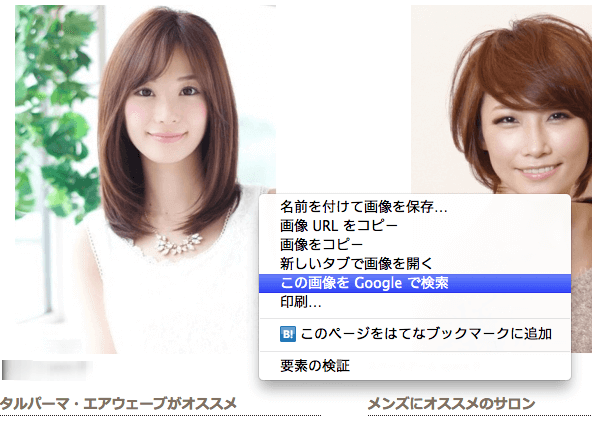Click the short-haired woman hairstyle photo
The width and height of the screenshot is (599, 438).
[501, 99]
